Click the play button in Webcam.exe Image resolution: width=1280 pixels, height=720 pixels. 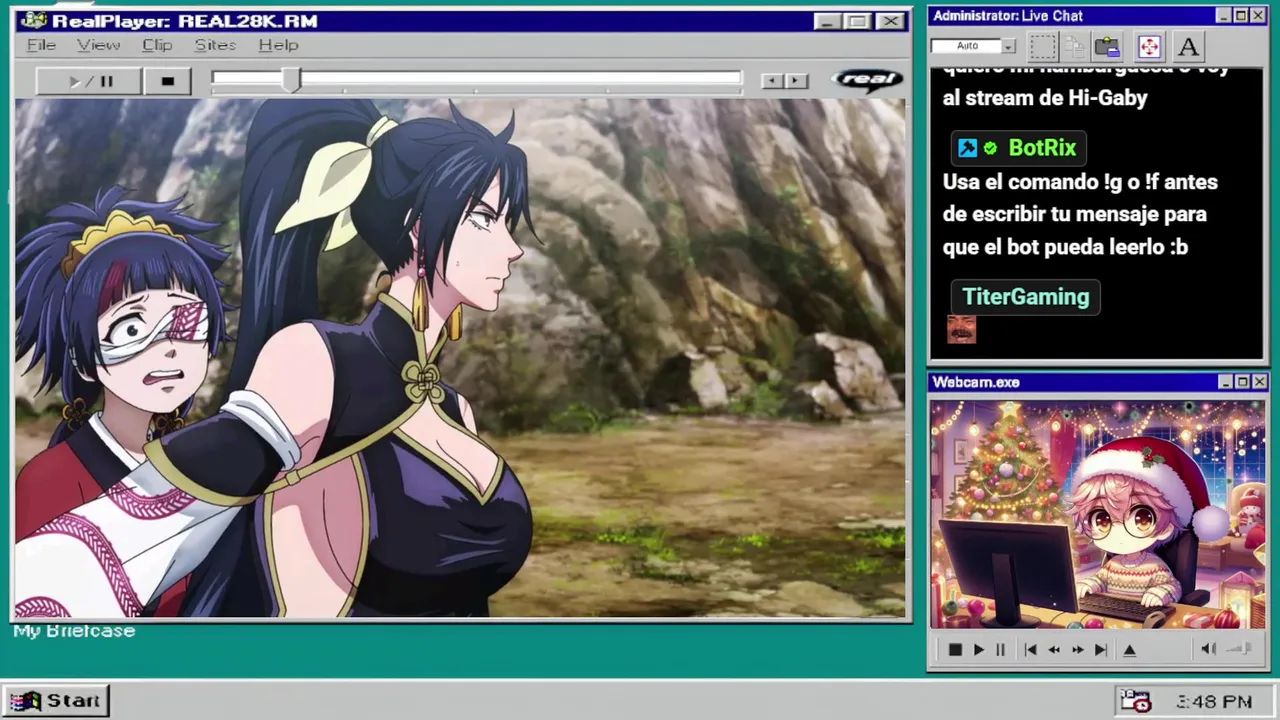pos(978,650)
